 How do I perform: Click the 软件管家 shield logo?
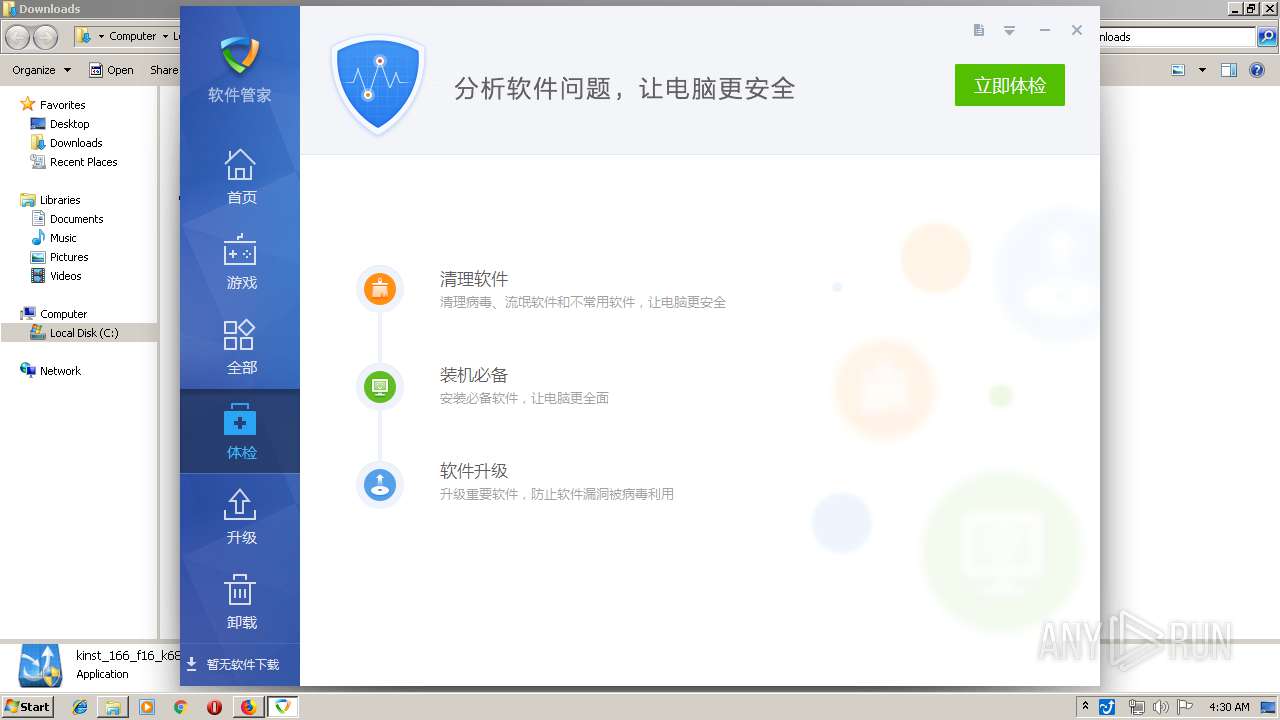click(240, 56)
